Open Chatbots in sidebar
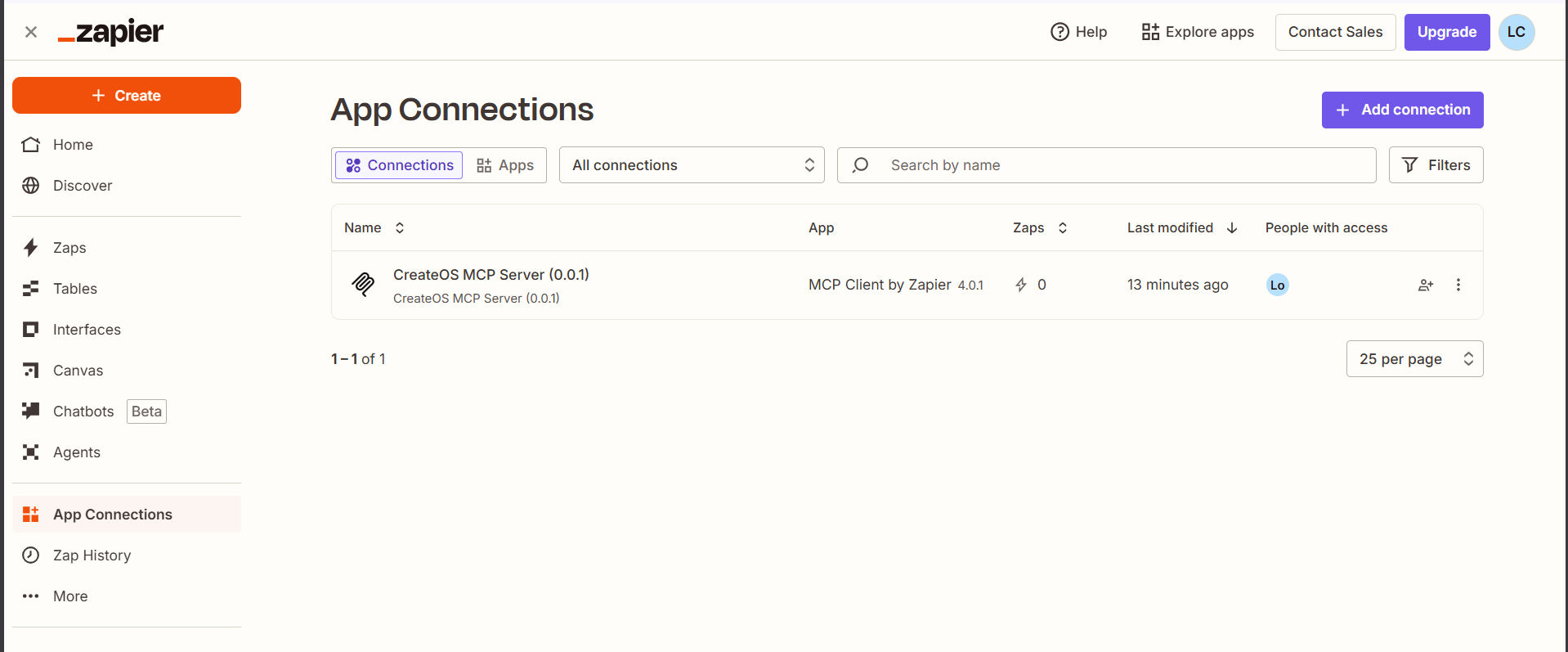Screen dimensions: 1568x652 pos(127,411)
